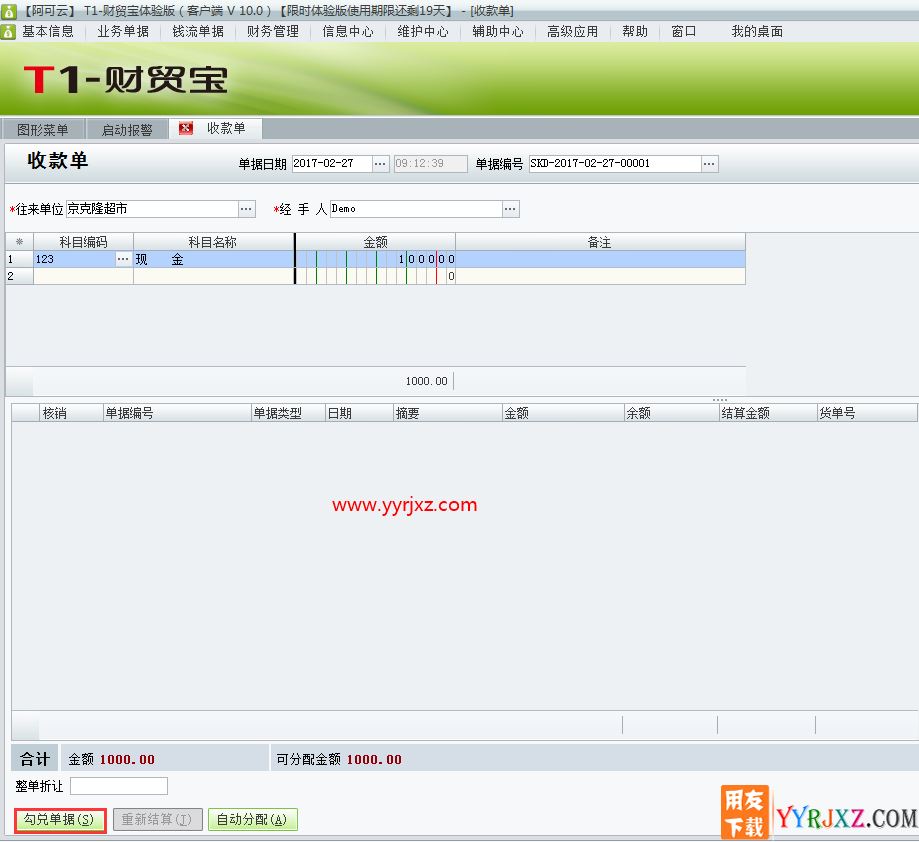This screenshot has height=842, width=919.
Task: Click the 结算金额 column header
Action: tap(768, 413)
